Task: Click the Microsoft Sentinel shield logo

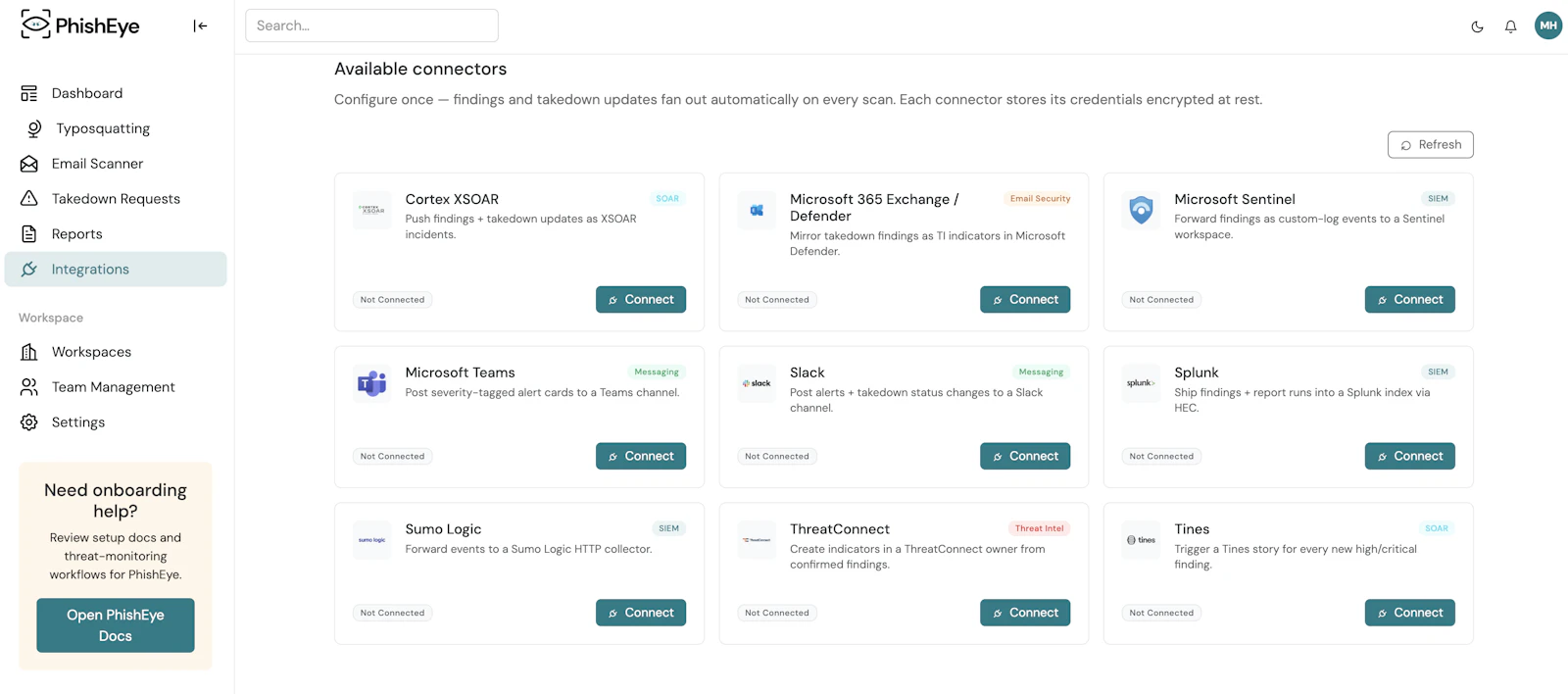Action: [1141, 210]
